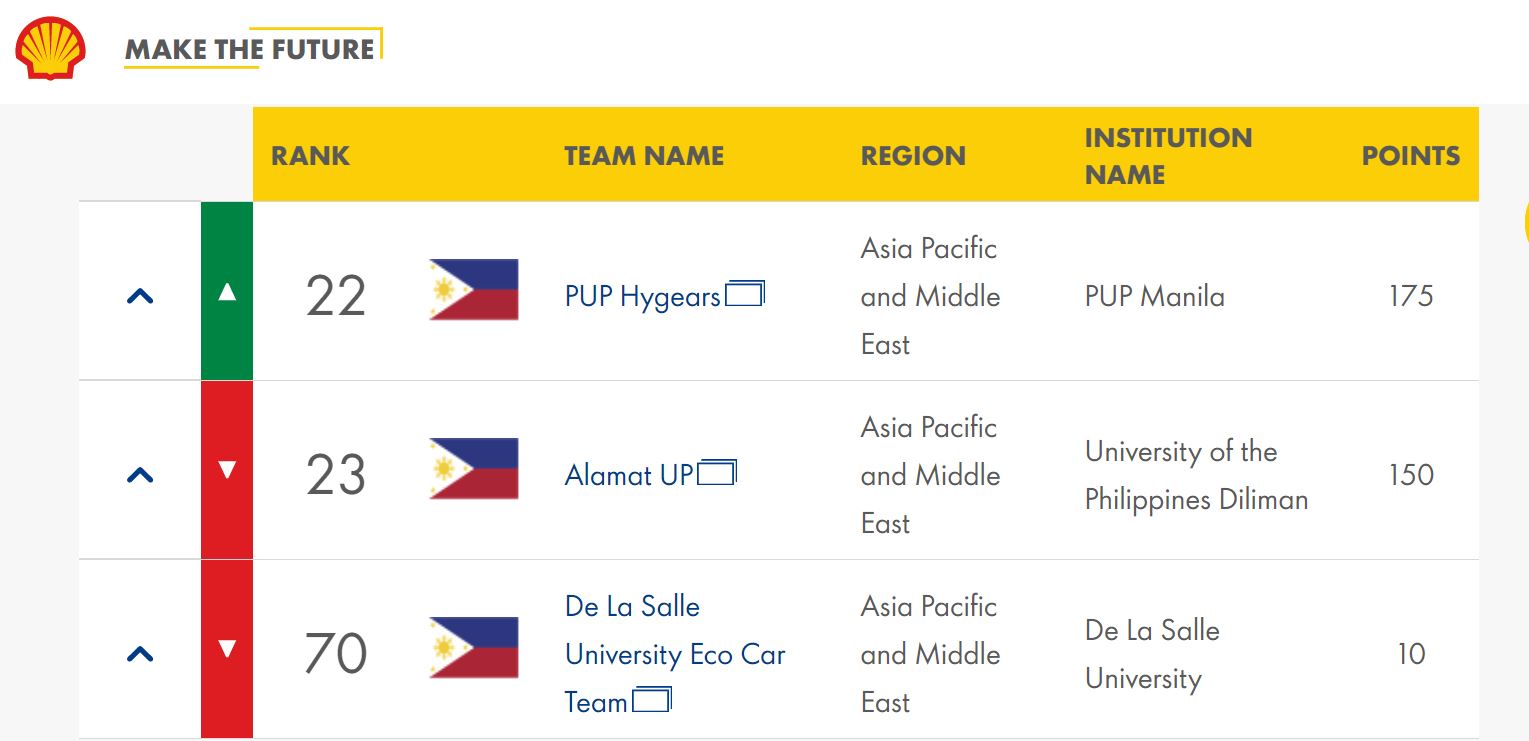Collapse the rank 70 row chevron
This screenshot has width=1529, height=741.
point(140,654)
